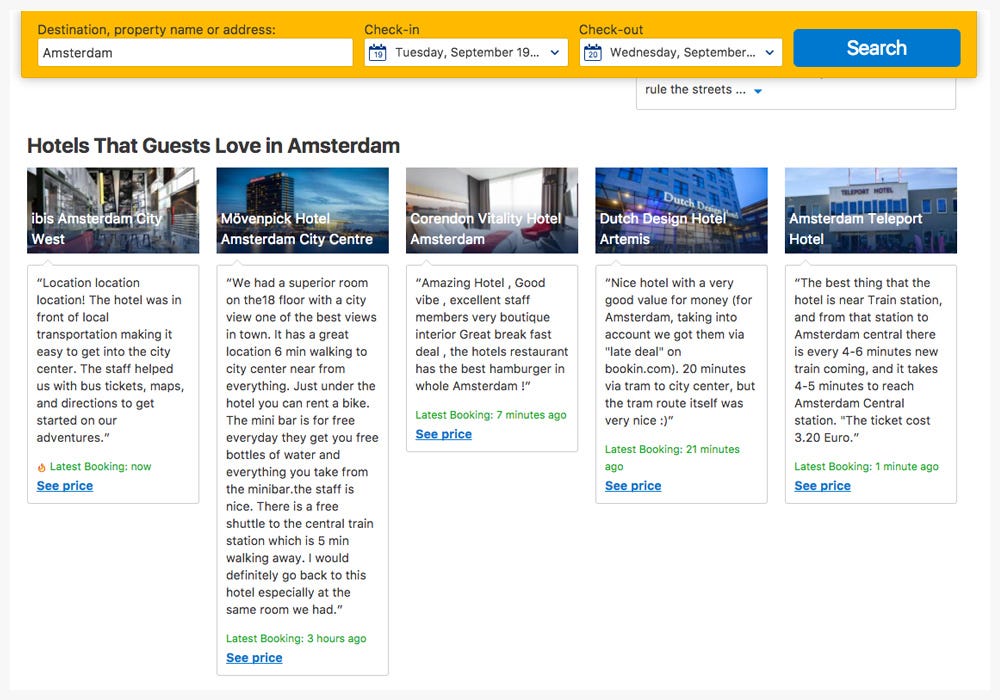Click the Check-out label

tap(610, 29)
